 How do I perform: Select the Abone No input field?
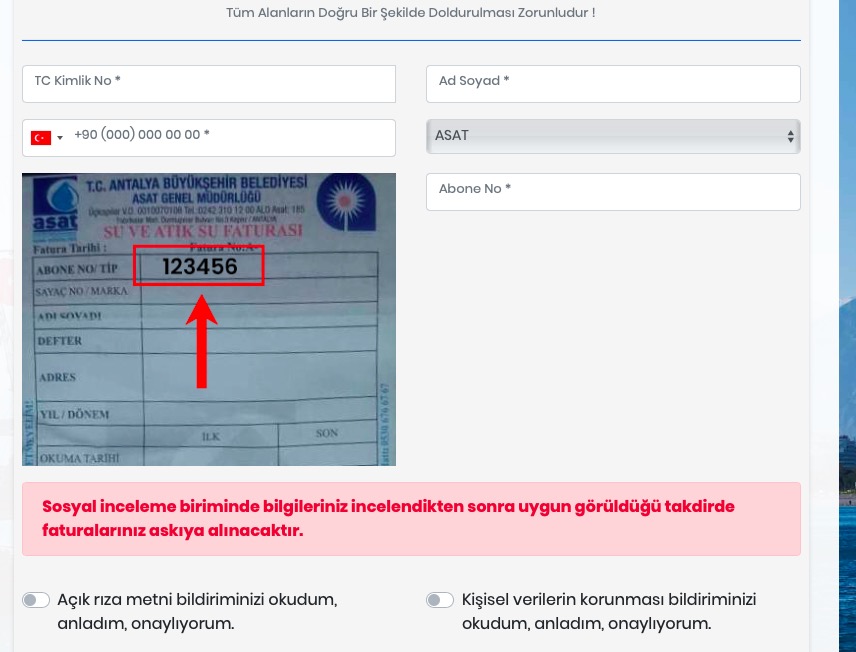tap(613, 191)
